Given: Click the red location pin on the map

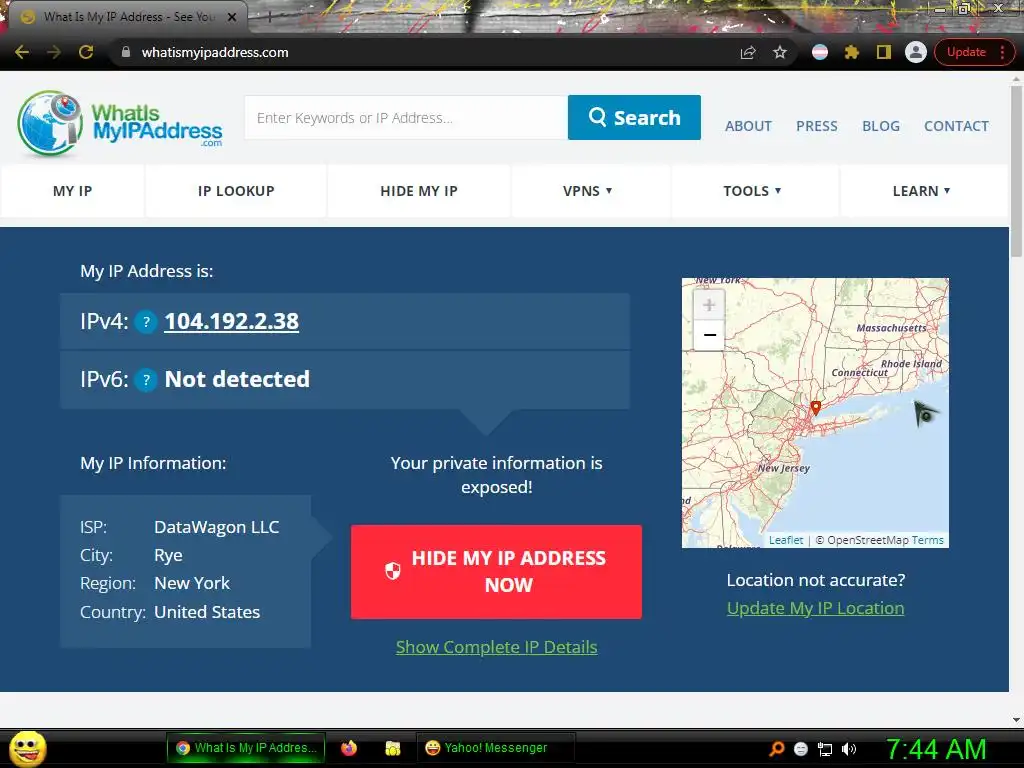Looking at the screenshot, I should [x=816, y=408].
